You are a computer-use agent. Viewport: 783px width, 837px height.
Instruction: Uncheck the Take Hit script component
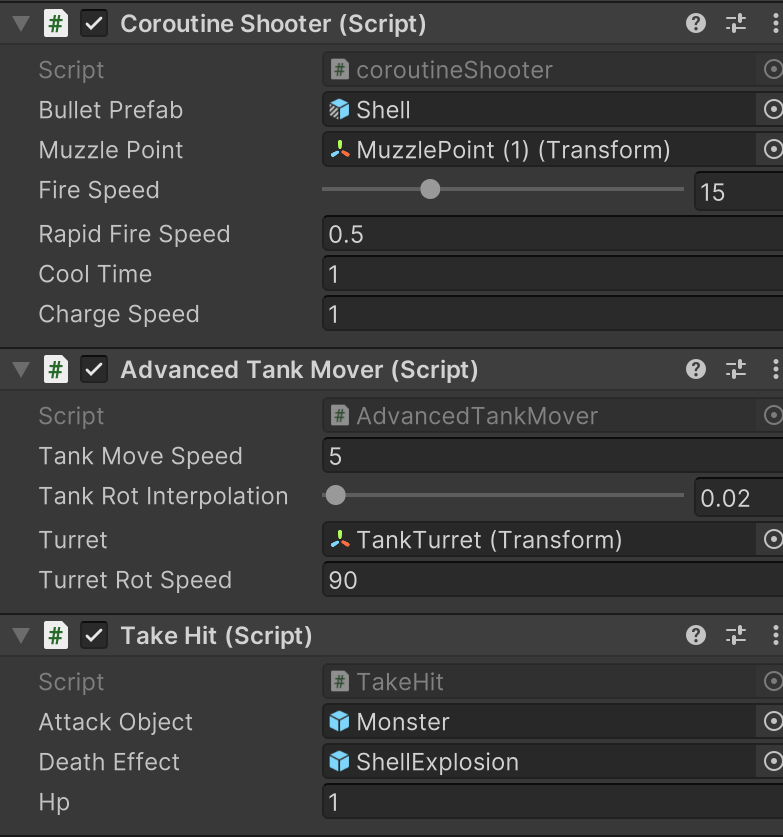tap(94, 636)
